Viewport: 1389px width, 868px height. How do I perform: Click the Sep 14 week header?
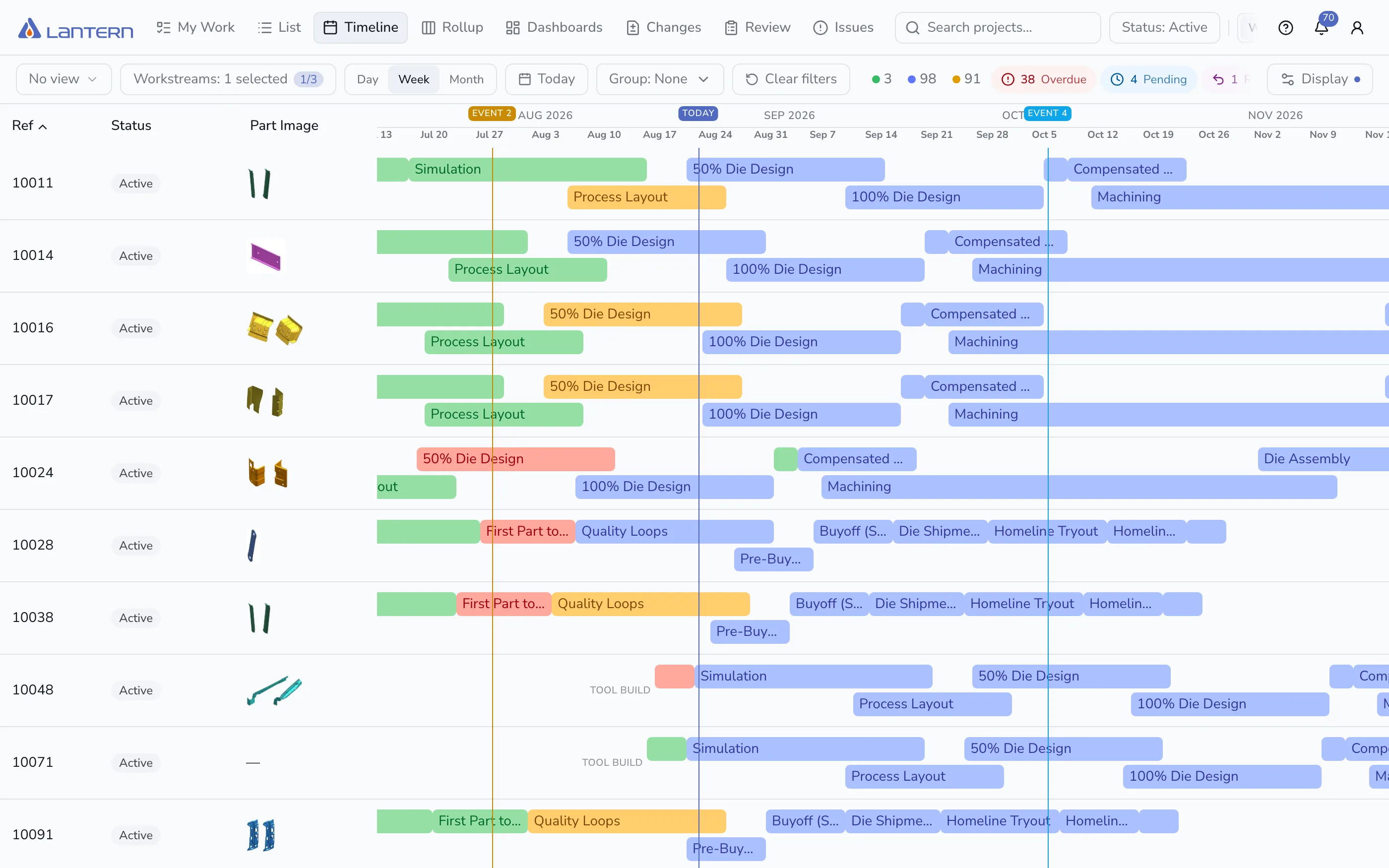pos(881,134)
